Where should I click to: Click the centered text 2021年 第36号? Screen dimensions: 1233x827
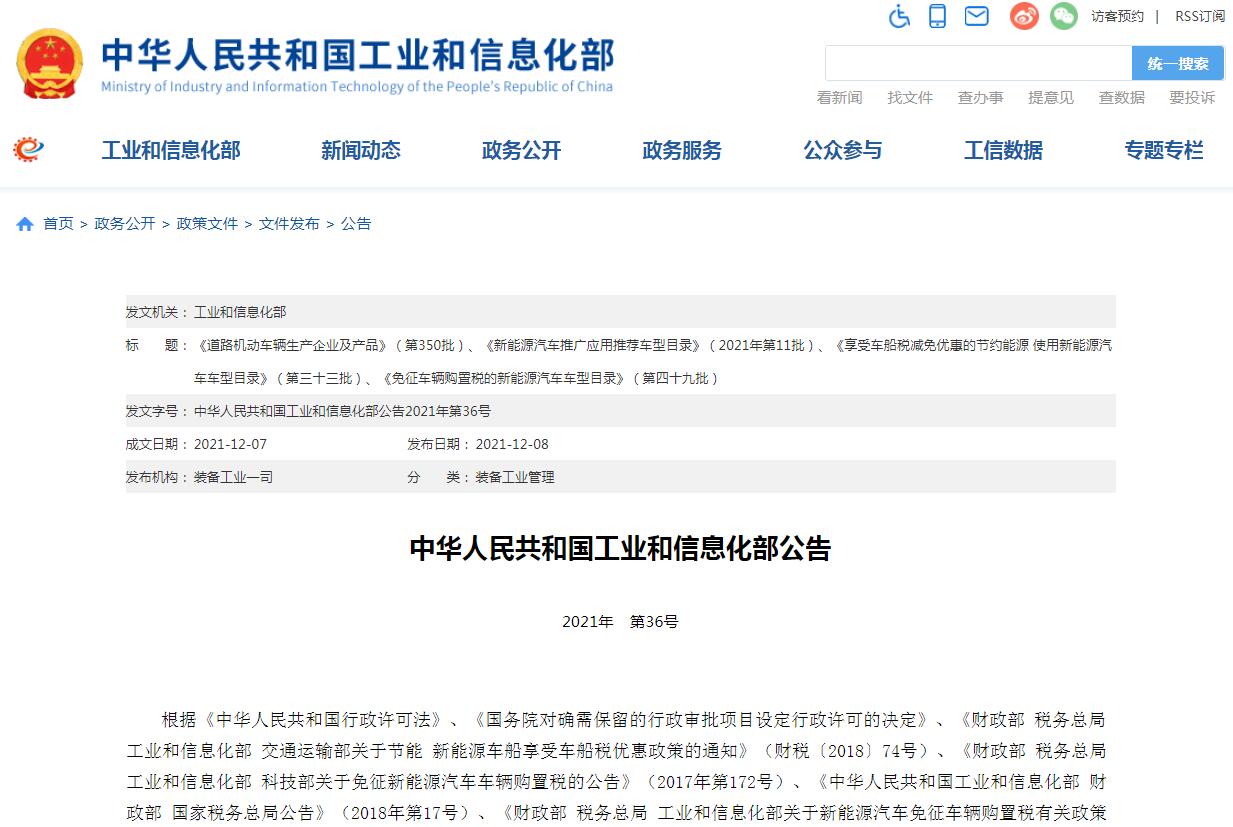[x=620, y=622]
